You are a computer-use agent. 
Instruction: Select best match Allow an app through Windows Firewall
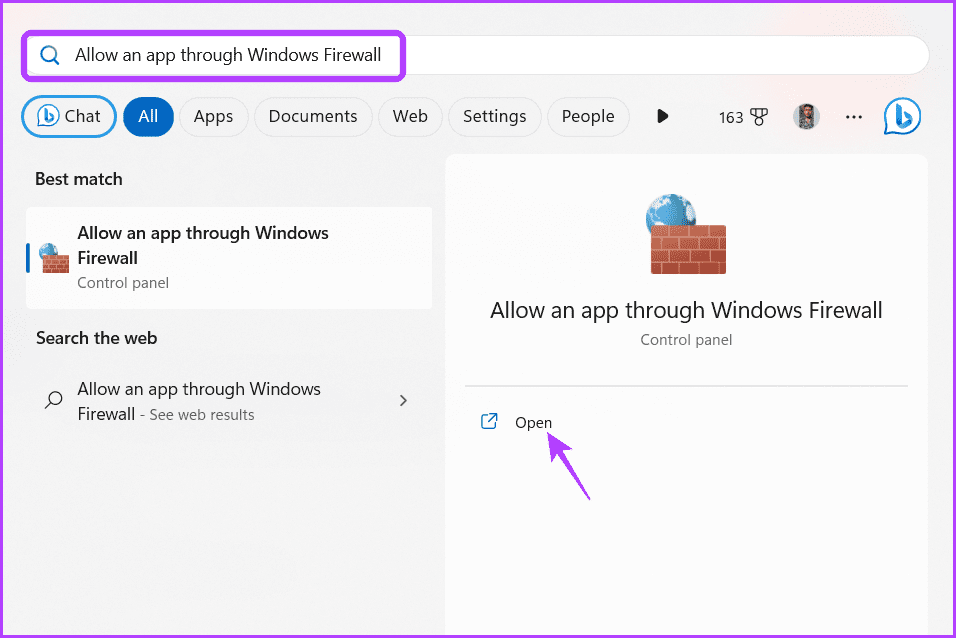(229, 257)
